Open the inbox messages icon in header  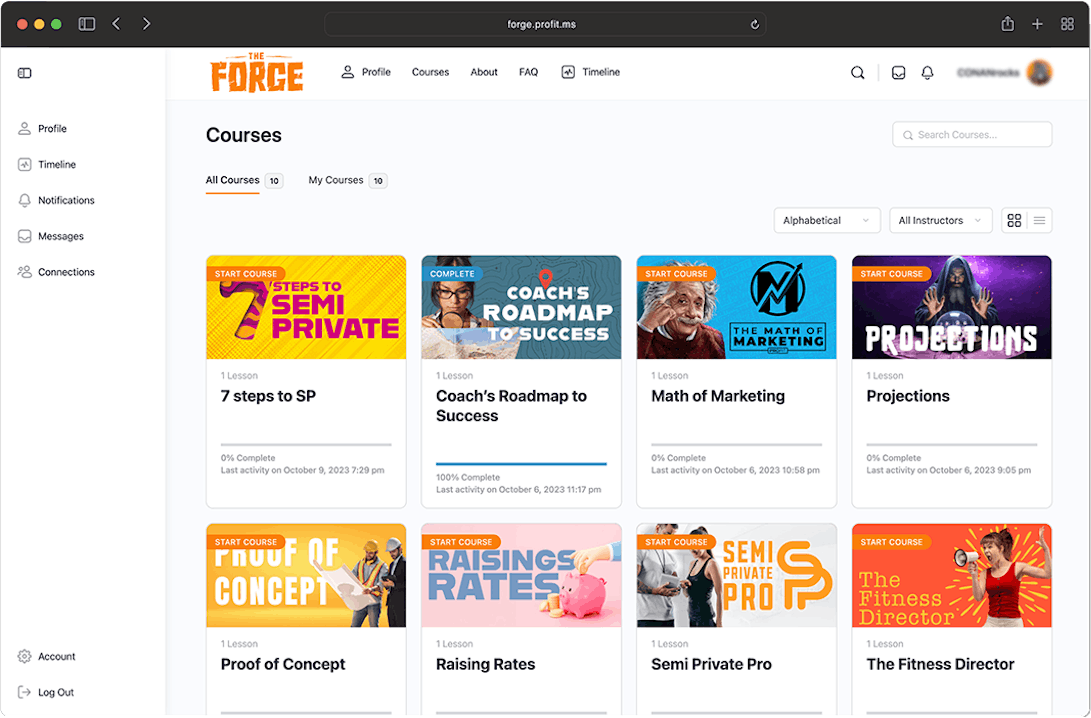tap(898, 73)
